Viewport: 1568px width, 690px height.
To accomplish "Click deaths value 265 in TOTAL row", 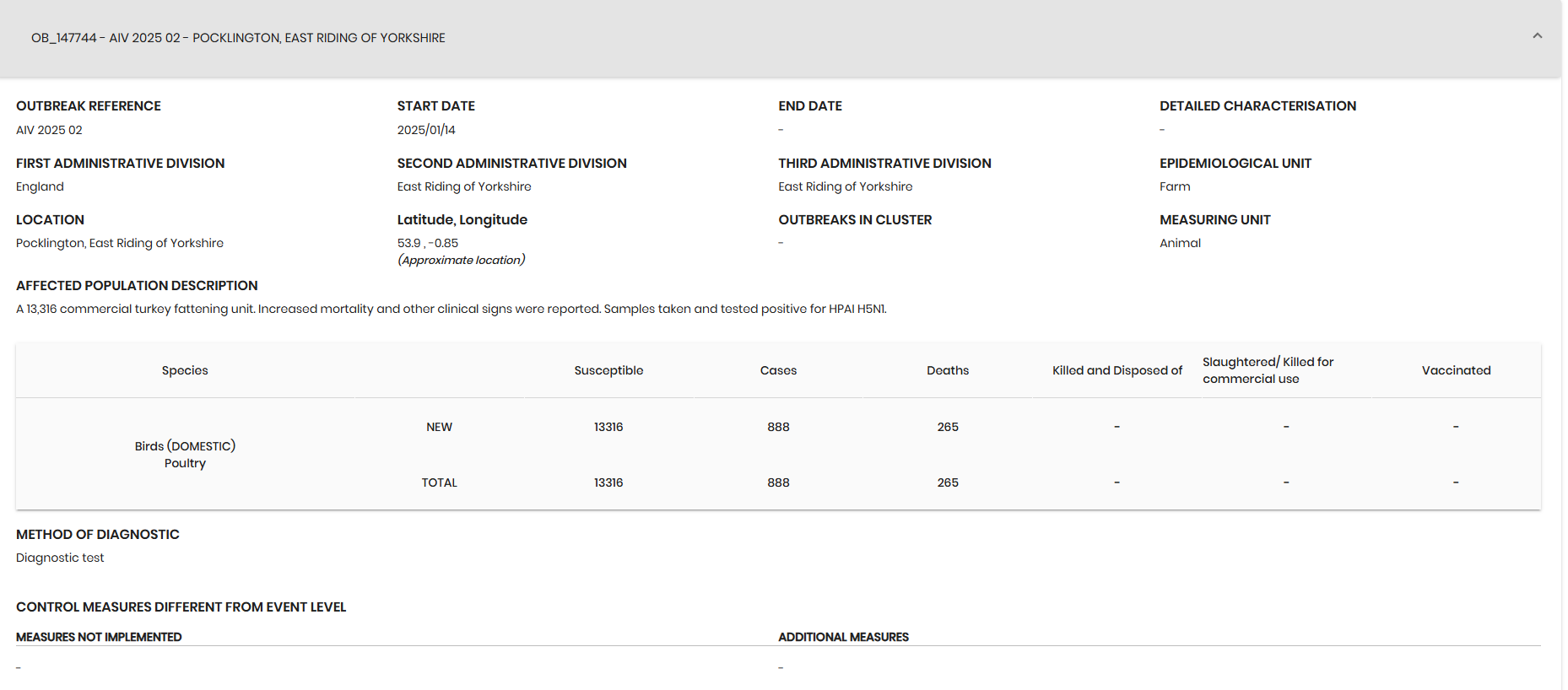I will [x=948, y=482].
